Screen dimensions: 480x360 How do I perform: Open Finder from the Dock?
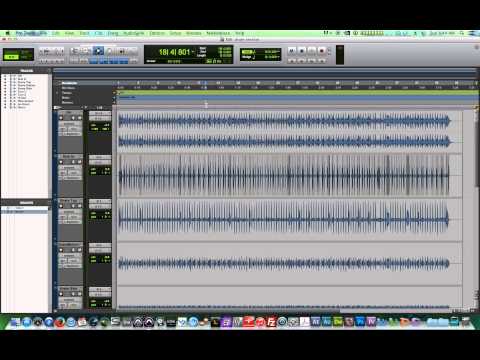15,322
